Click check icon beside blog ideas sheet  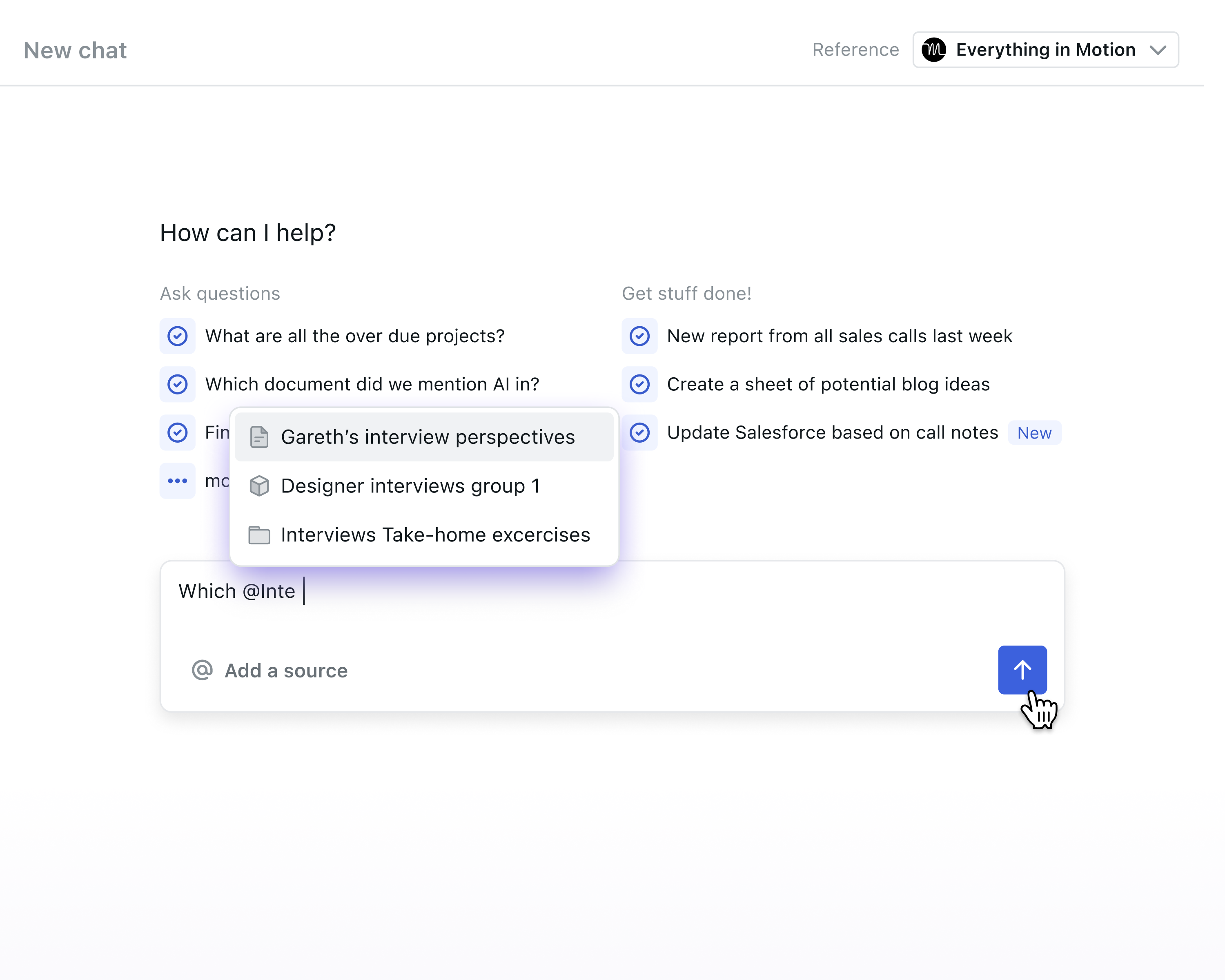639,384
